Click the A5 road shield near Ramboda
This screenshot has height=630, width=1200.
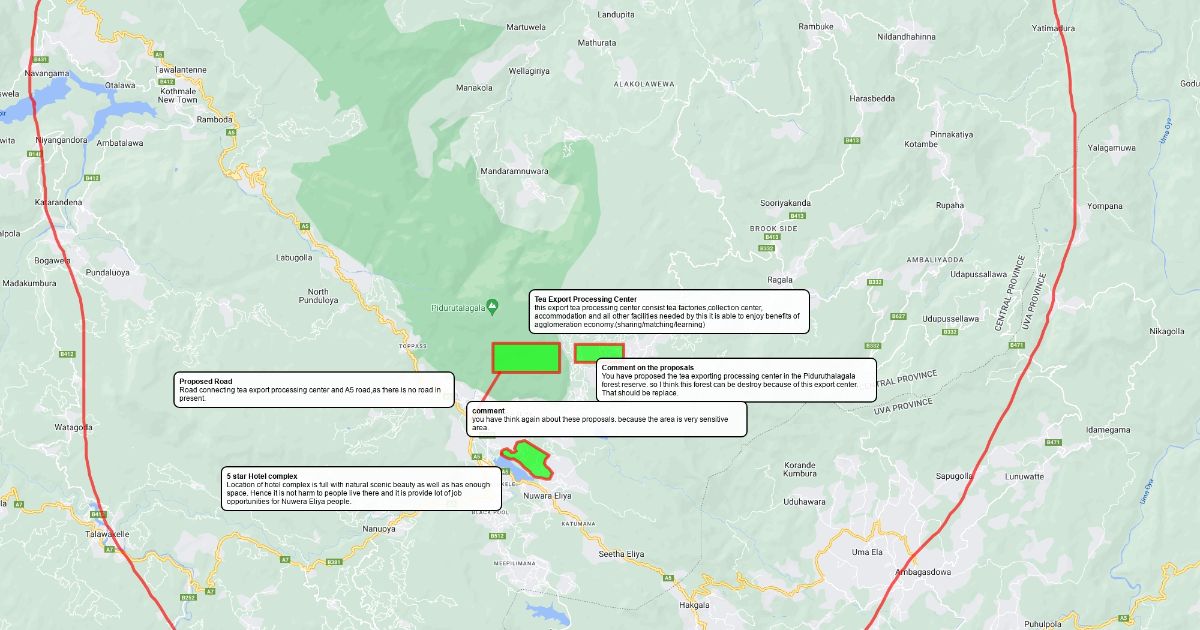tap(230, 132)
